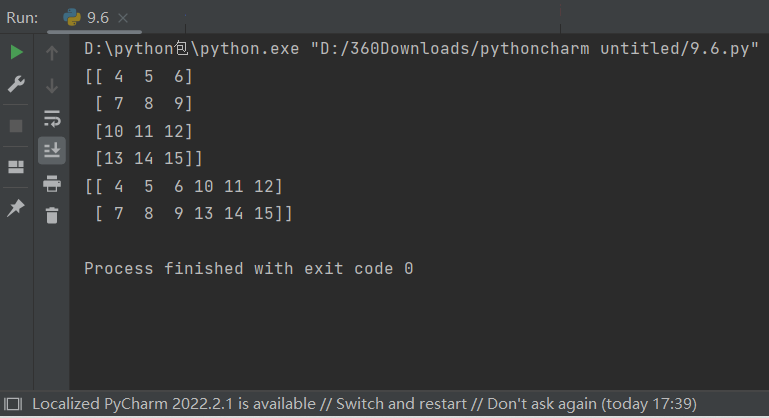Image resolution: width=769 pixels, height=418 pixels.
Task: Toggle Scroll to End of output
Action: [x=52, y=150]
